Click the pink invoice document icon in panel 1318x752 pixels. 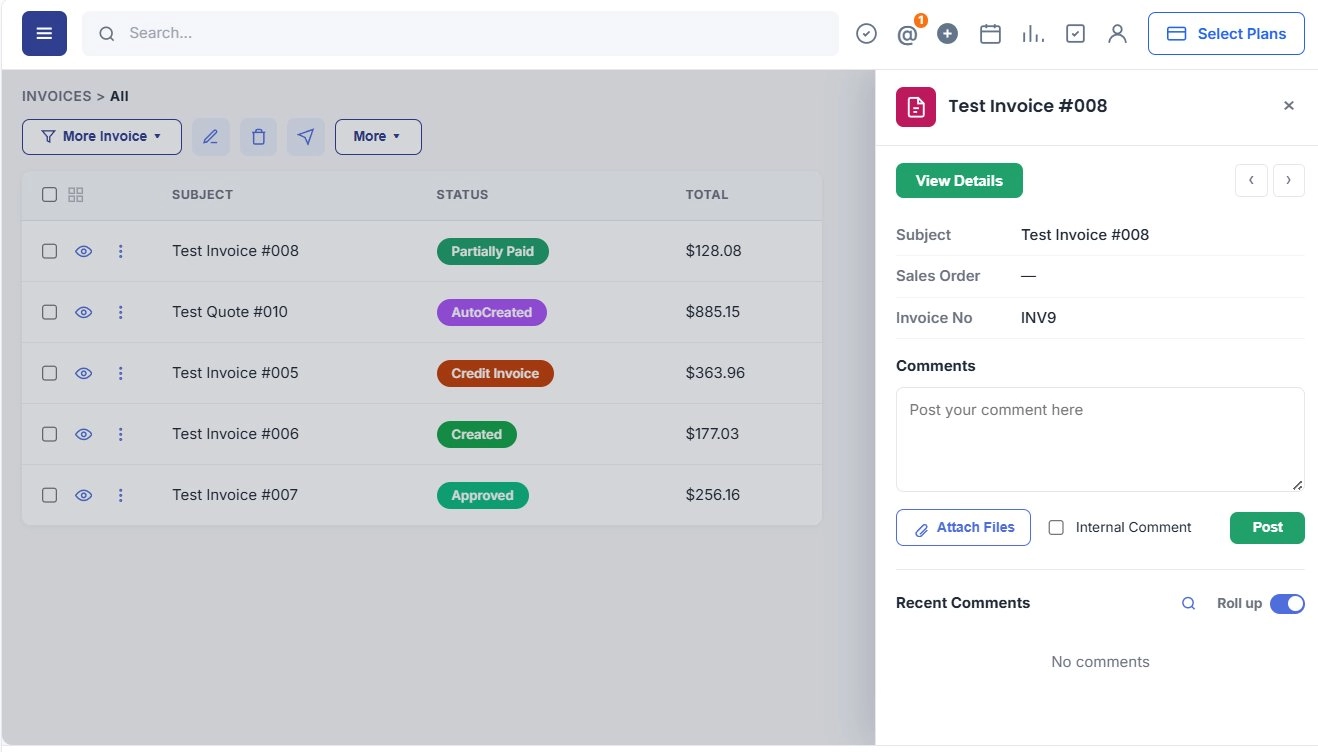coord(916,107)
